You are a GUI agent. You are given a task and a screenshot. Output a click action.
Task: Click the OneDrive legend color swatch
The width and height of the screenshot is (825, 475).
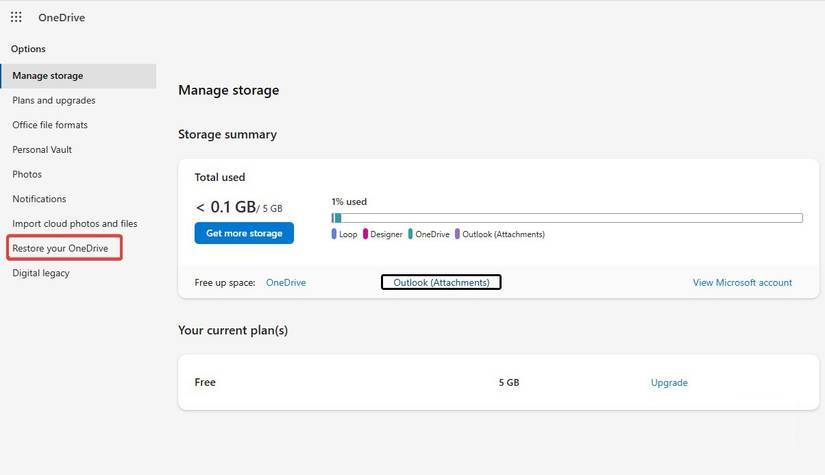[410, 234]
